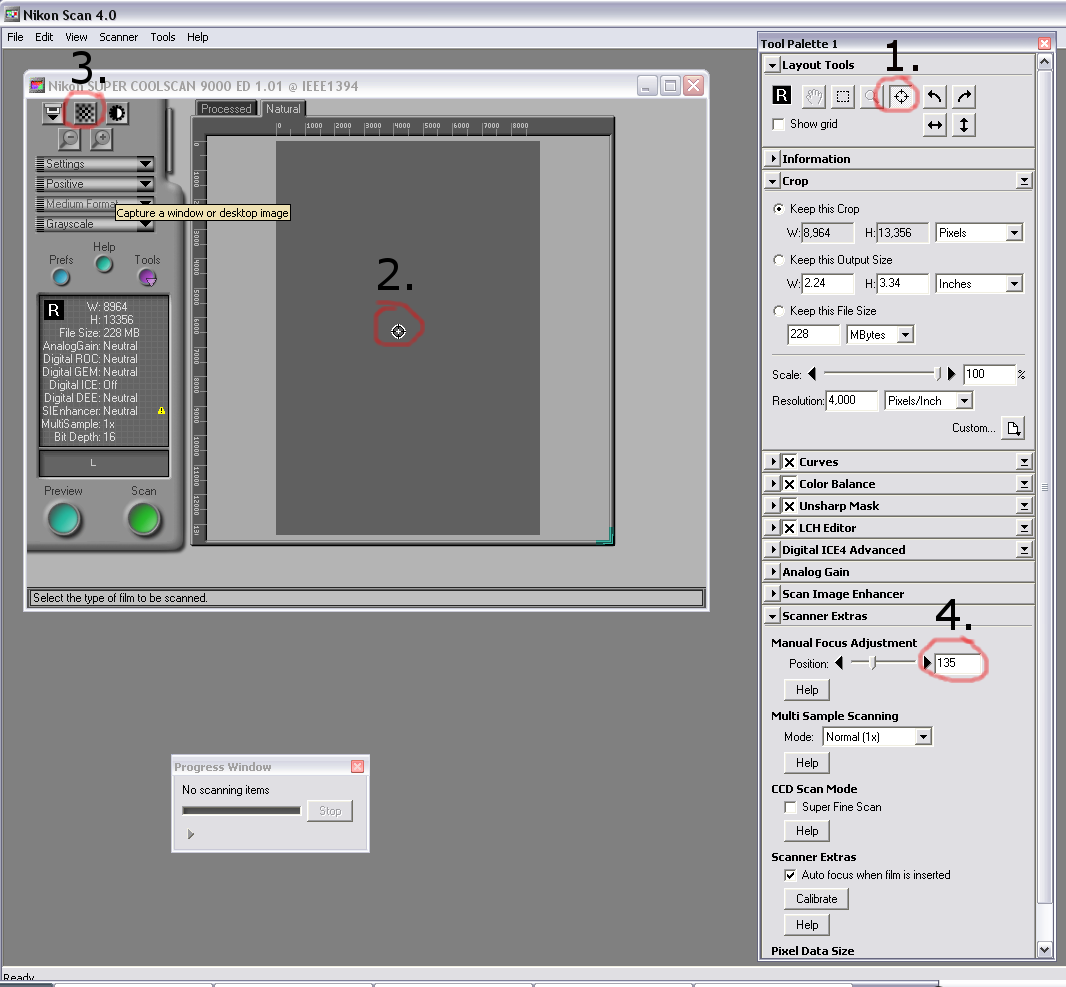The width and height of the screenshot is (1066, 987).
Task: Decrease Scale with left arrow
Action: pos(812,374)
